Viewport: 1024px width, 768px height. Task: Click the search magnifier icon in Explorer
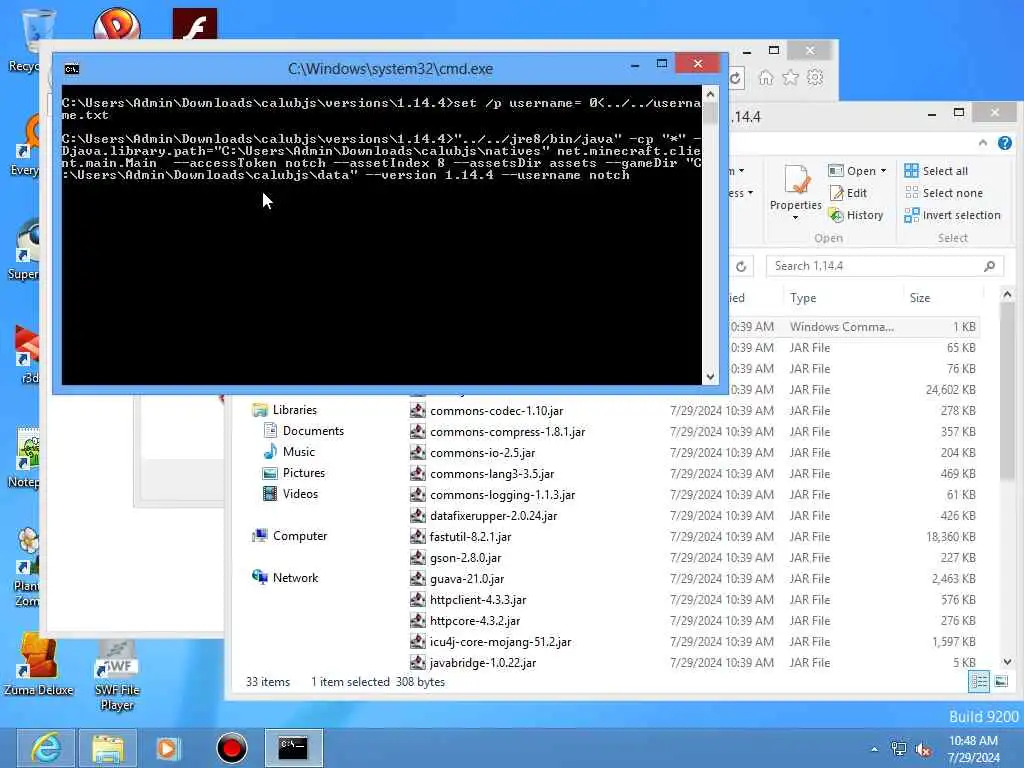[990, 266]
